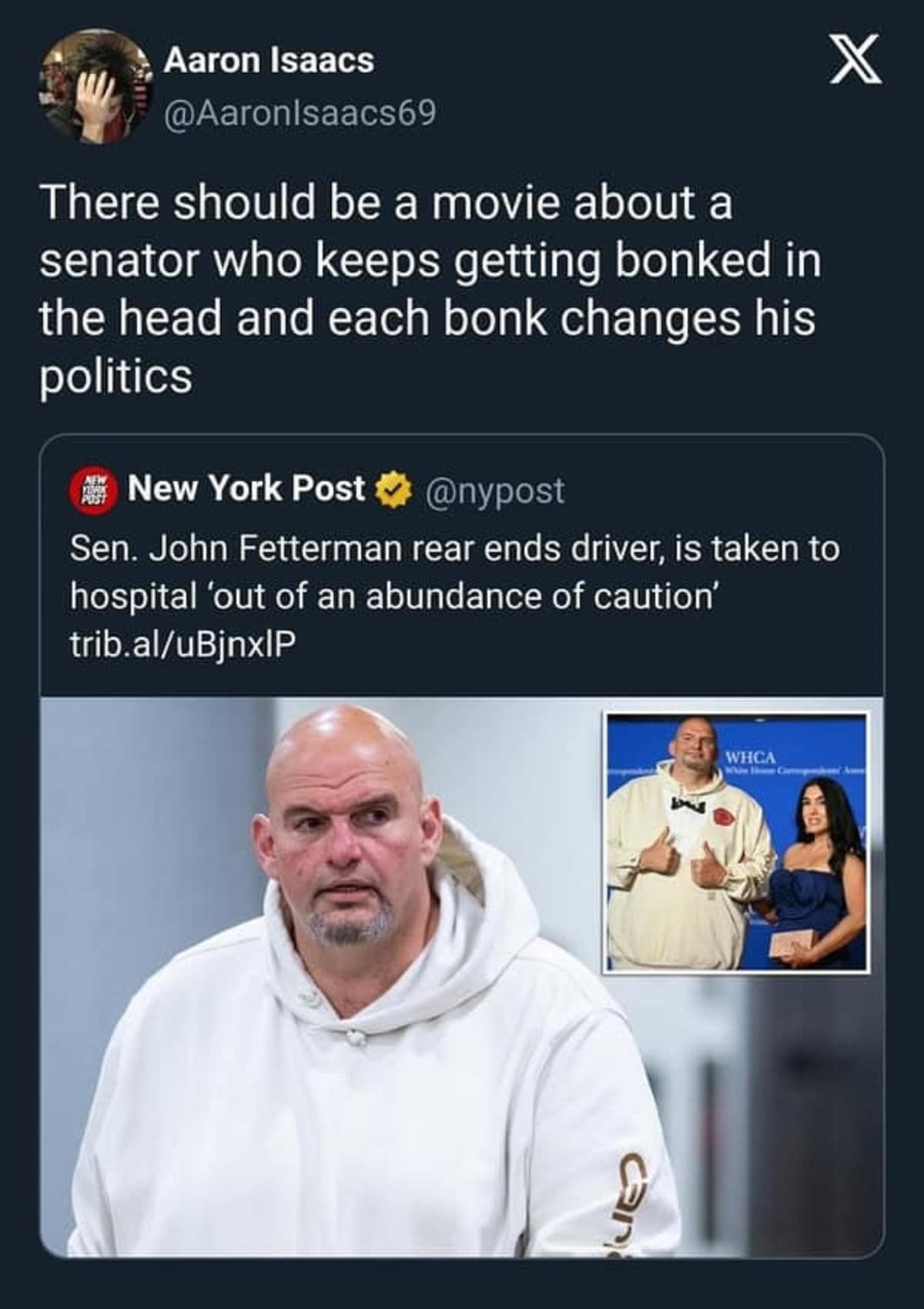Open the inset WHCA thumbnail photo
This screenshot has height=1309, width=924.
pyautogui.click(x=737, y=842)
